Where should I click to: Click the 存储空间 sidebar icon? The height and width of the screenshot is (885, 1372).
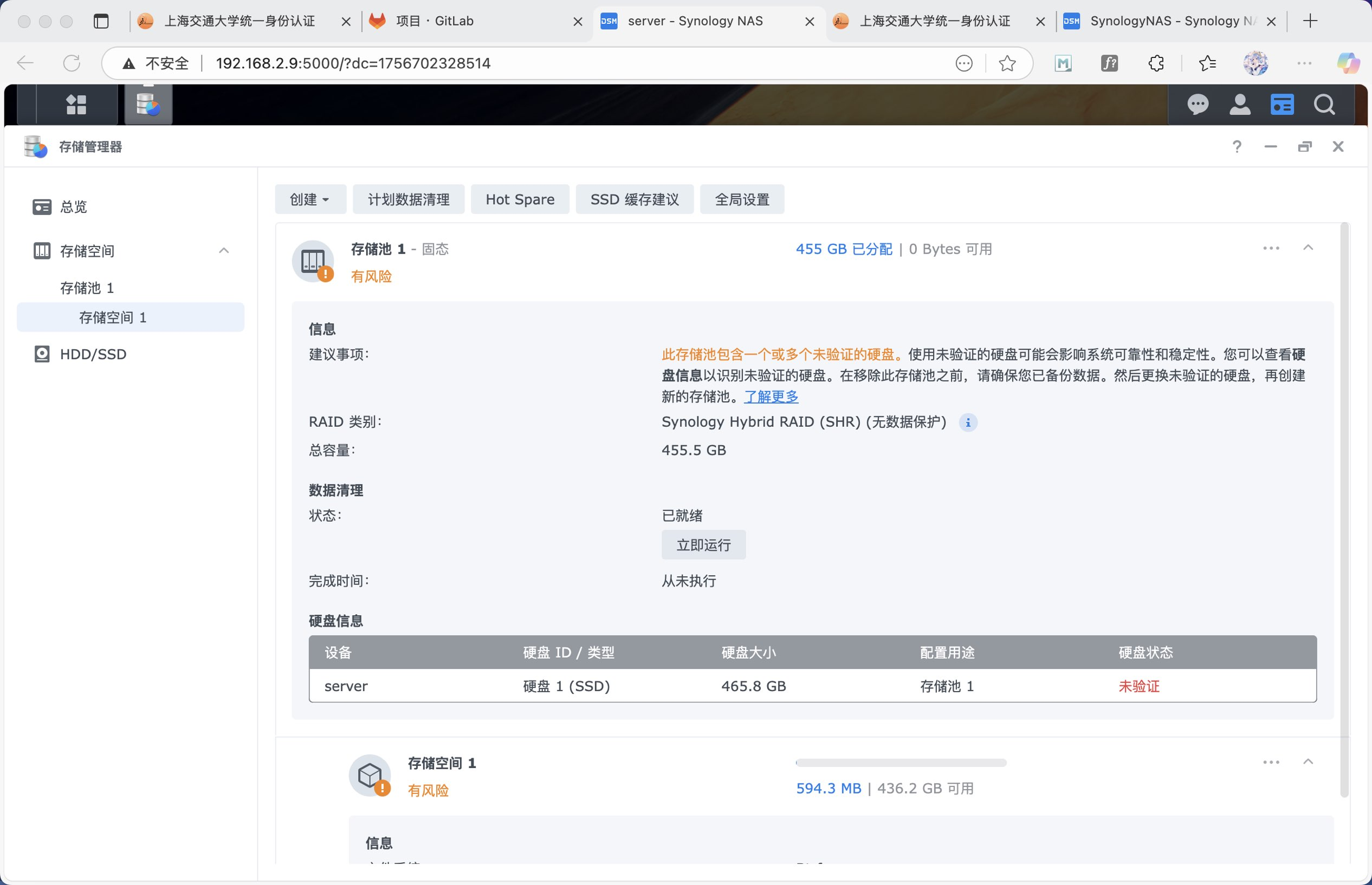tap(42, 251)
